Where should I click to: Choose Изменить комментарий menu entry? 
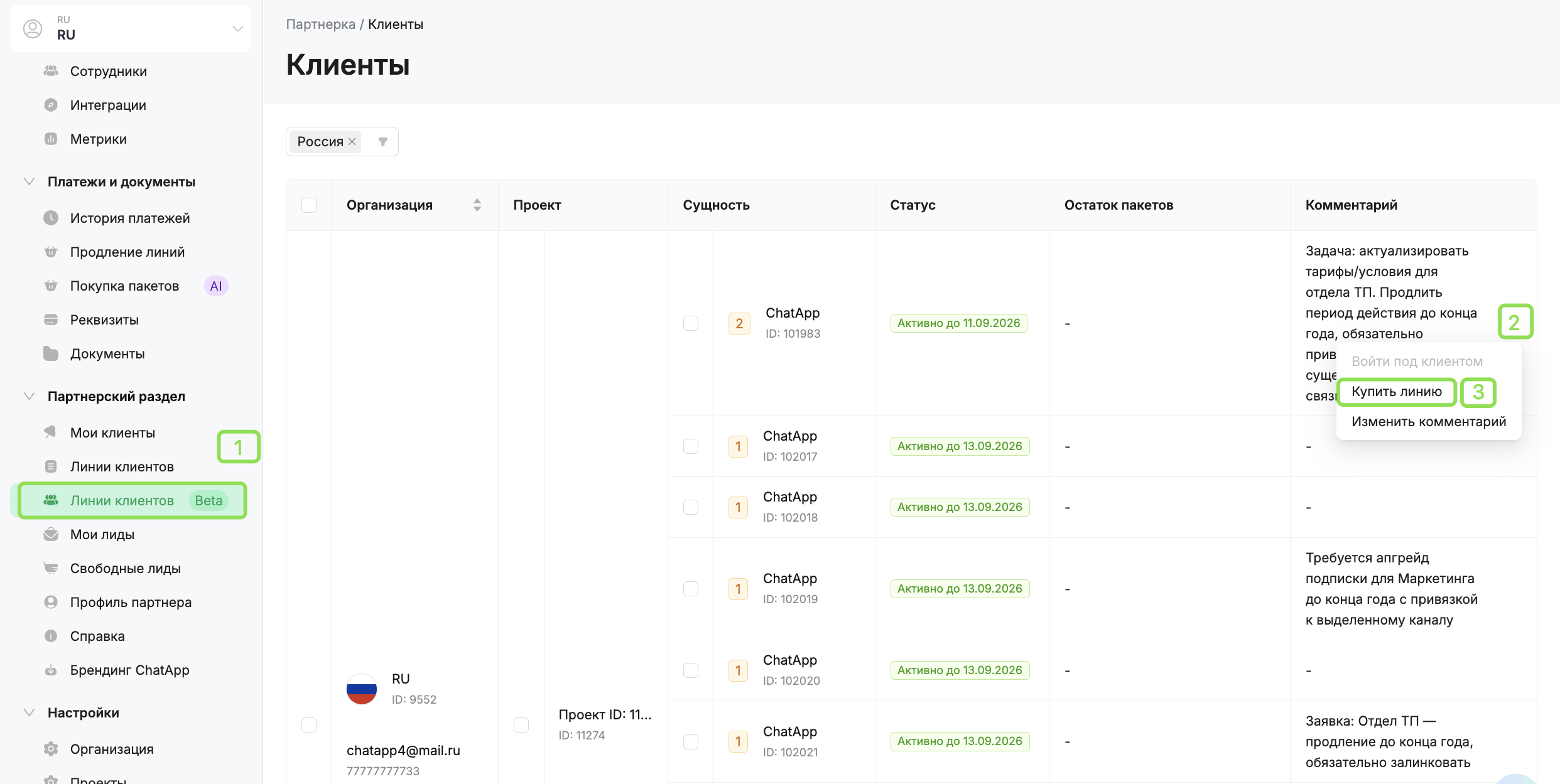pos(1428,422)
